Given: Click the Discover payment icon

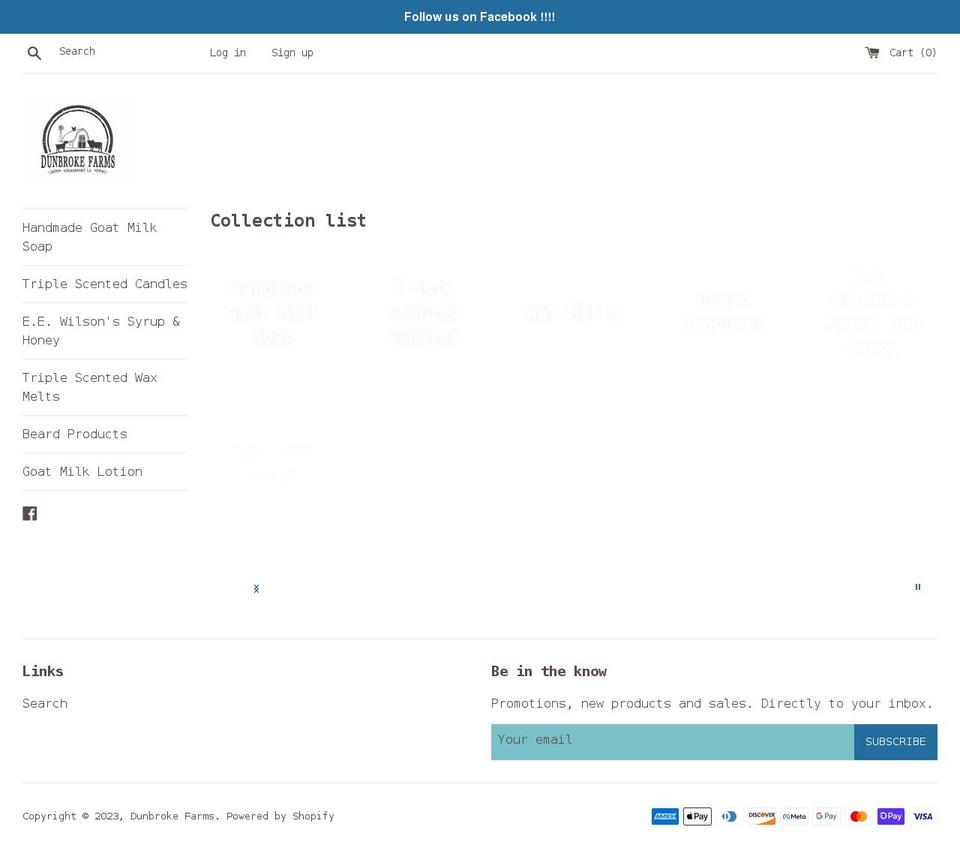Looking at the screenshot, I should (x=761, y=816).
